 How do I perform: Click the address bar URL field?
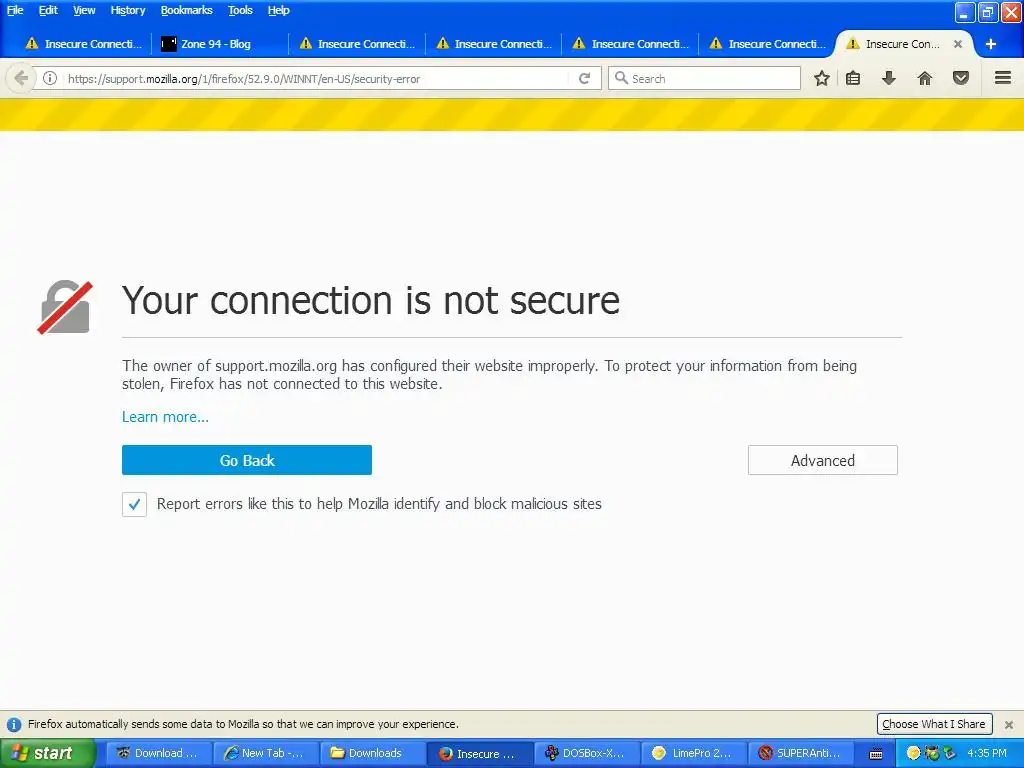(317, 78)
